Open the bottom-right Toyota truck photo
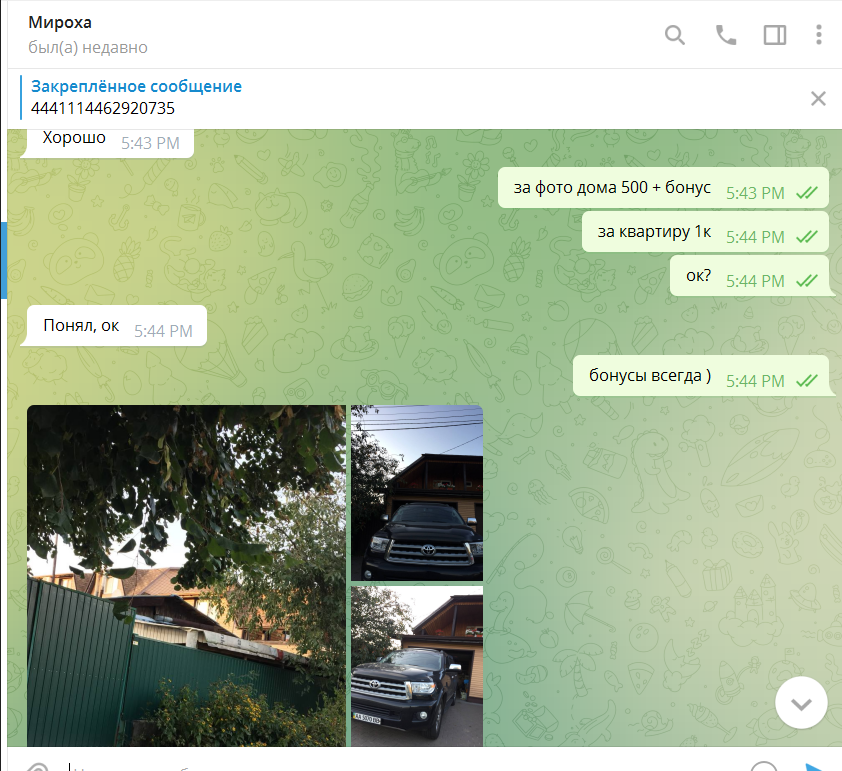842x771 pixels. point(417,665)
